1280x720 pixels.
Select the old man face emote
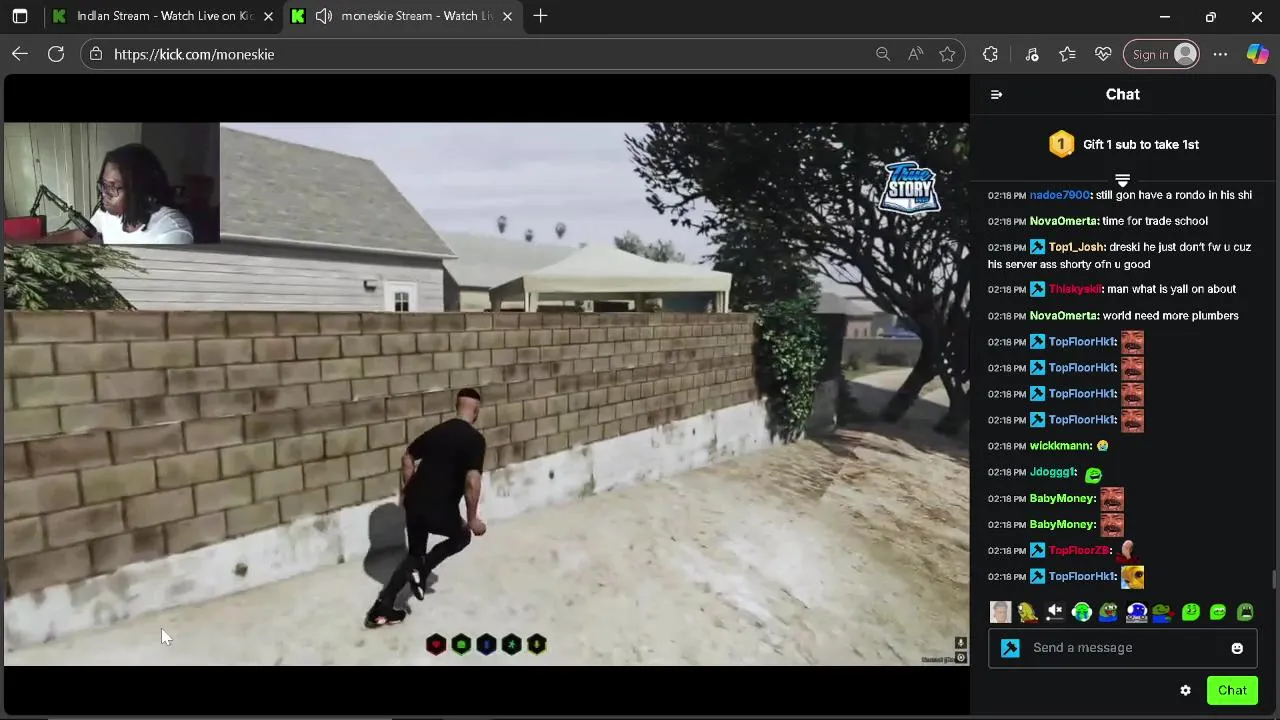1000,612
